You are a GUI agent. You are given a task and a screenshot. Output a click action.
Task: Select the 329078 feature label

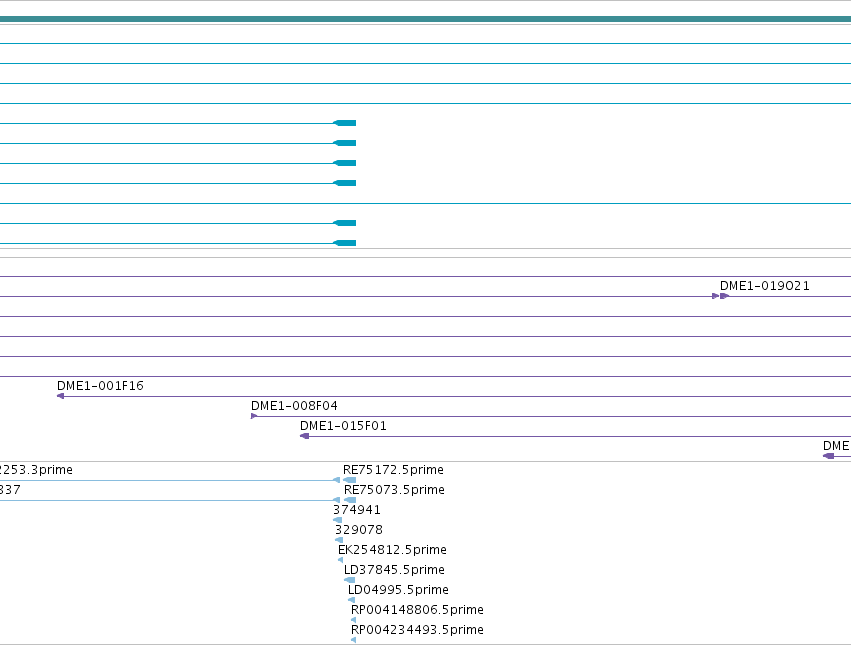[x=359, y=529]
